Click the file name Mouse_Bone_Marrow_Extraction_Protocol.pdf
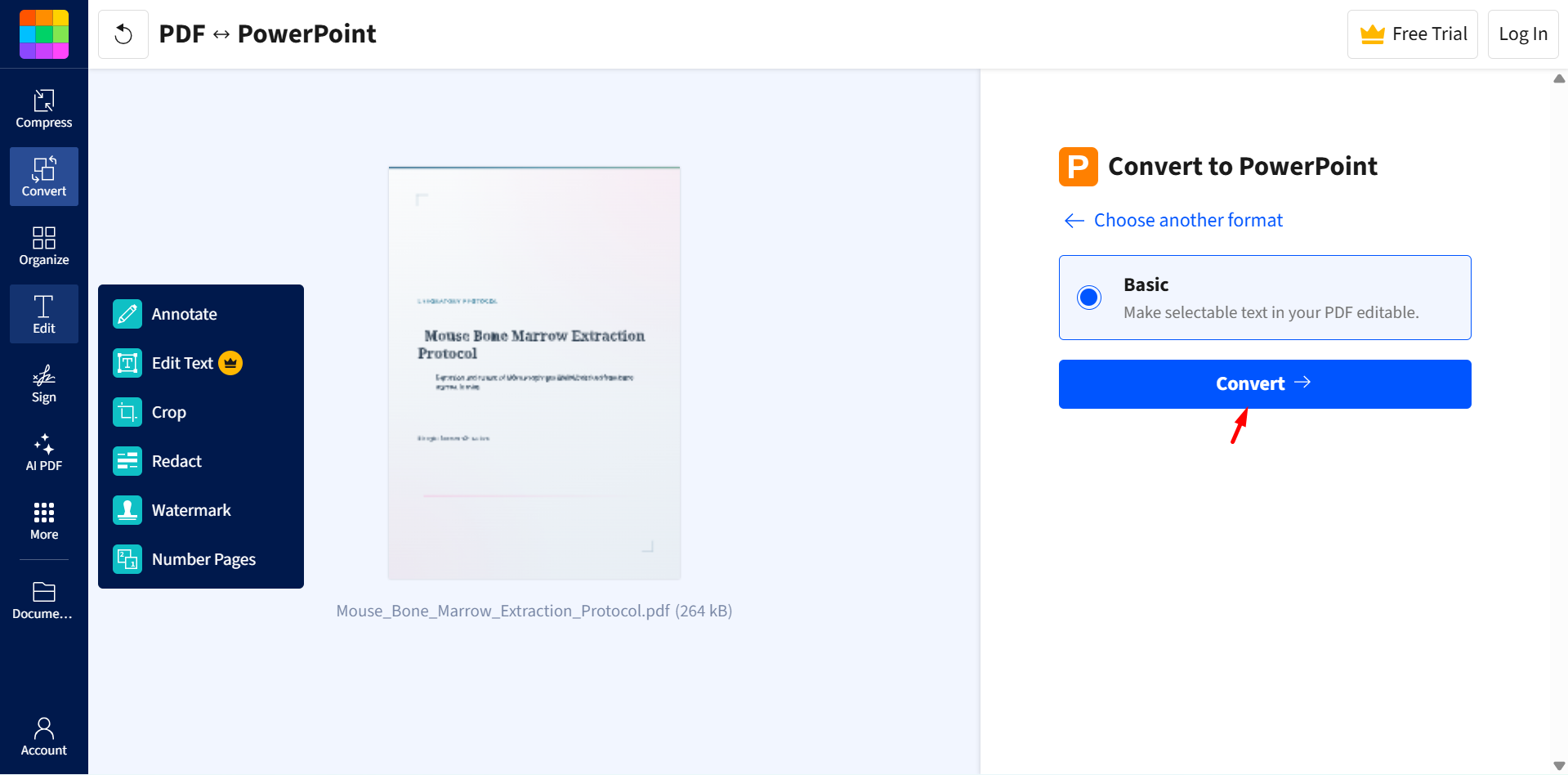 coord(503,611)
